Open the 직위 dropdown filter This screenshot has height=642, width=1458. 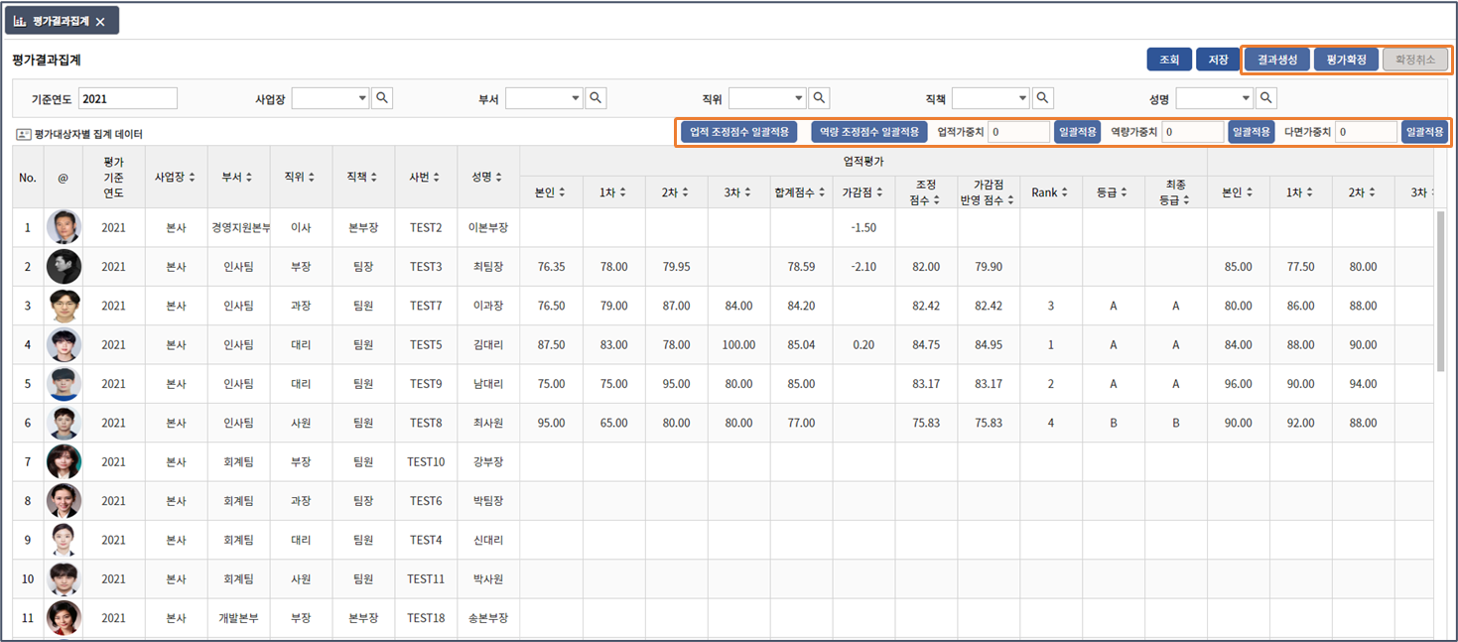767,98
